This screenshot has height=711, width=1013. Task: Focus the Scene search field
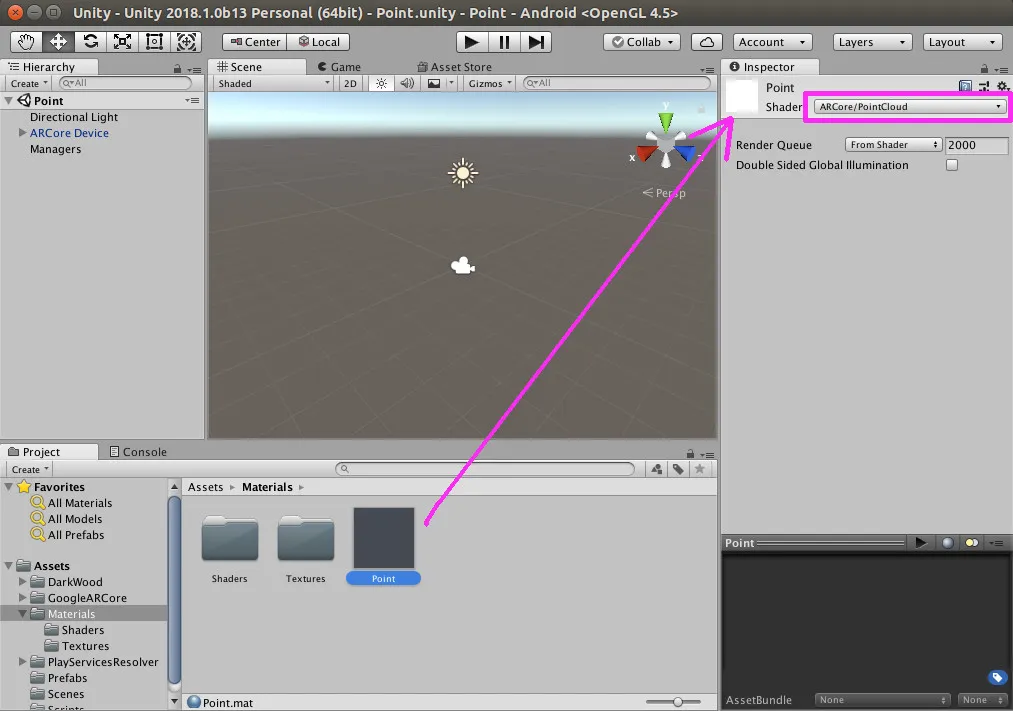pyautogui.click(x=617, y=83)
